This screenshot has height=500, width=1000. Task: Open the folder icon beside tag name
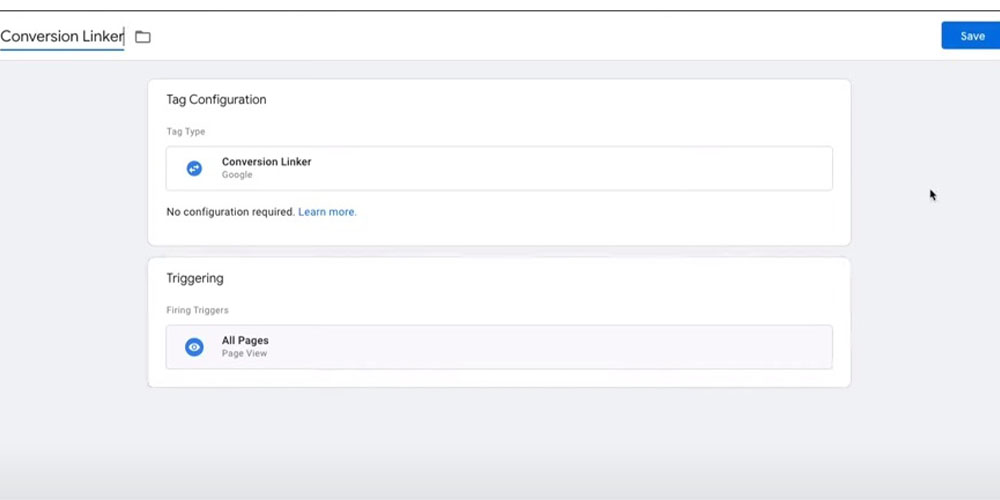pyautogui.click(x=143, y=37)
